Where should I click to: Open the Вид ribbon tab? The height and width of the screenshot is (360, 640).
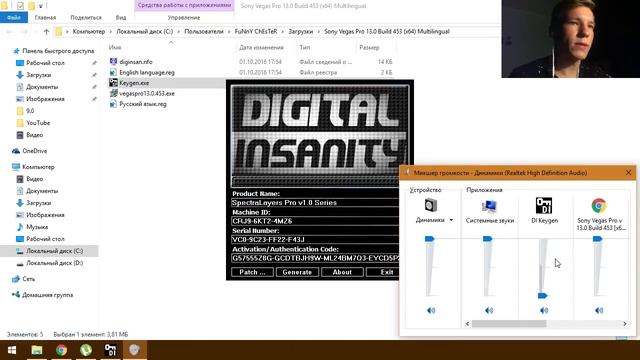(x=121, y=18)
